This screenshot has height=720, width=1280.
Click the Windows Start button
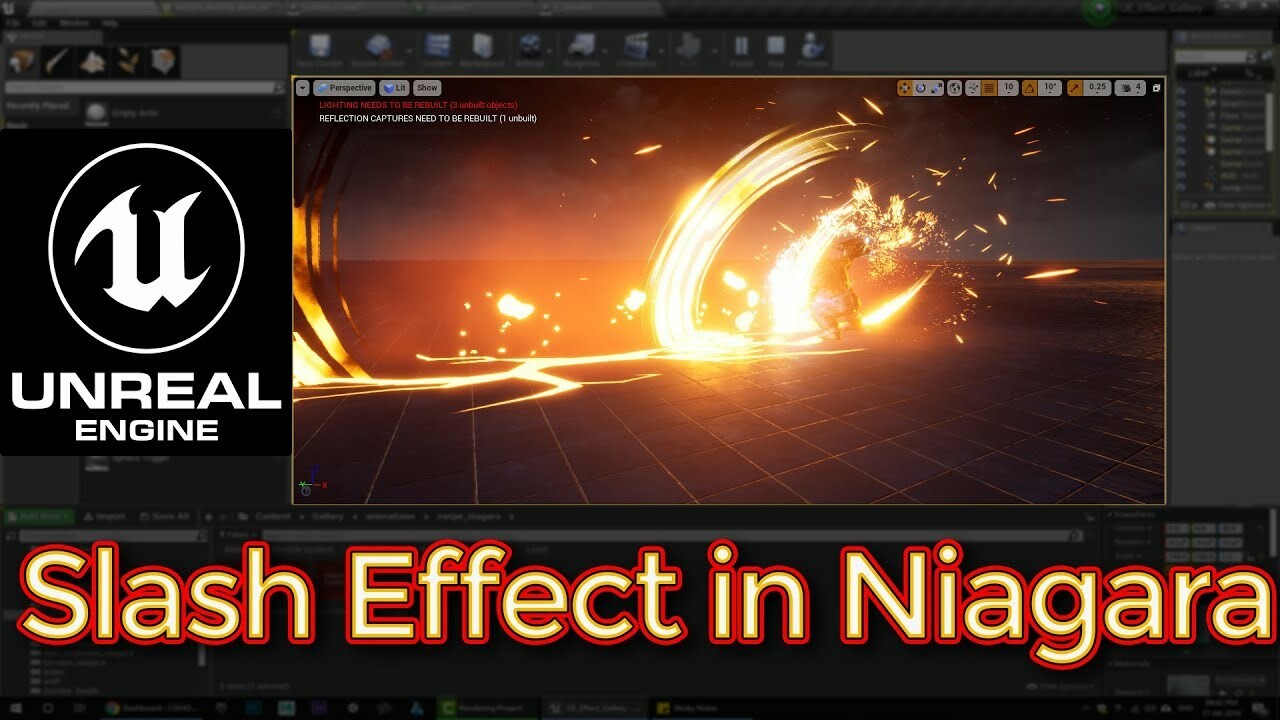coord(17,708)
